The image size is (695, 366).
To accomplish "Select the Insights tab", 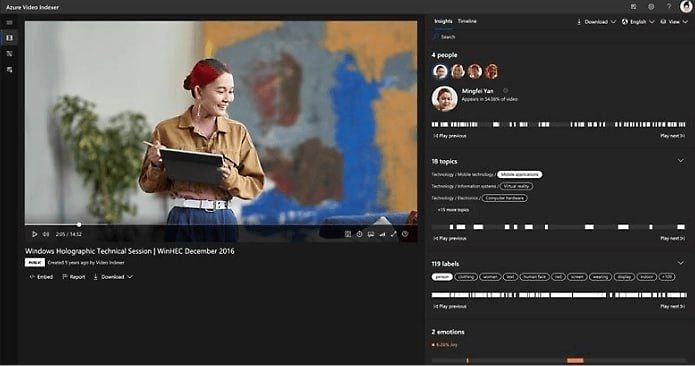I will (443, 21).
